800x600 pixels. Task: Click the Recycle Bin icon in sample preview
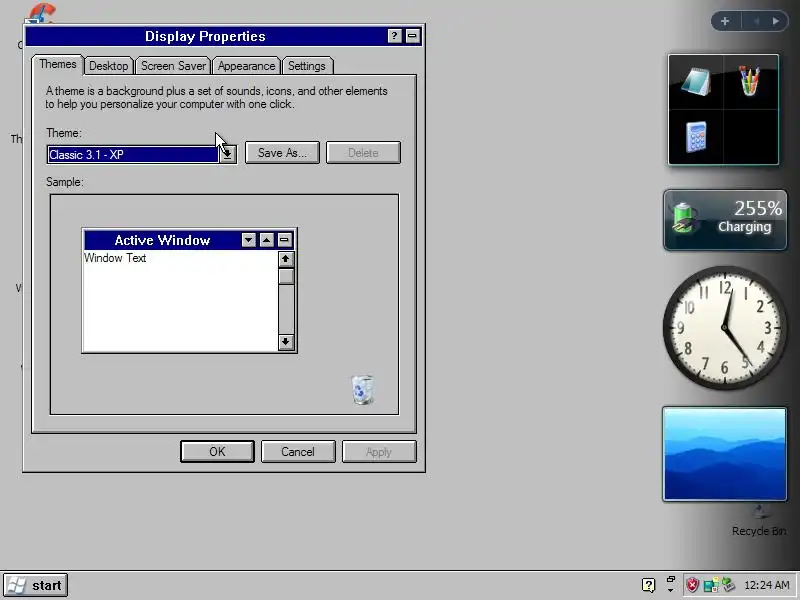coord(363,390)
